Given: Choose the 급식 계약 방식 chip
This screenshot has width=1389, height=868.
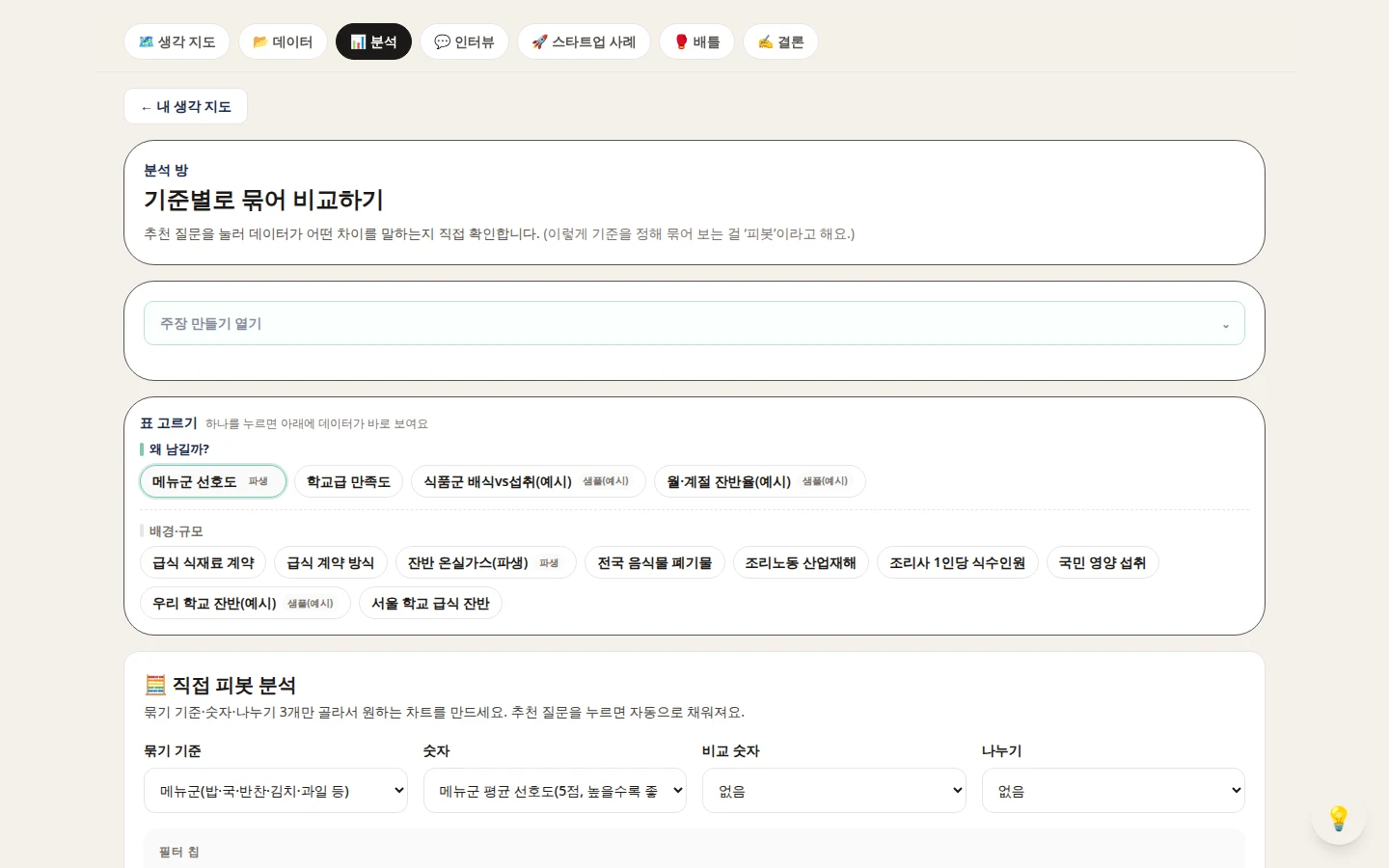Looking at the screenshot, I should pyautogui.click(x=330, y=562).
